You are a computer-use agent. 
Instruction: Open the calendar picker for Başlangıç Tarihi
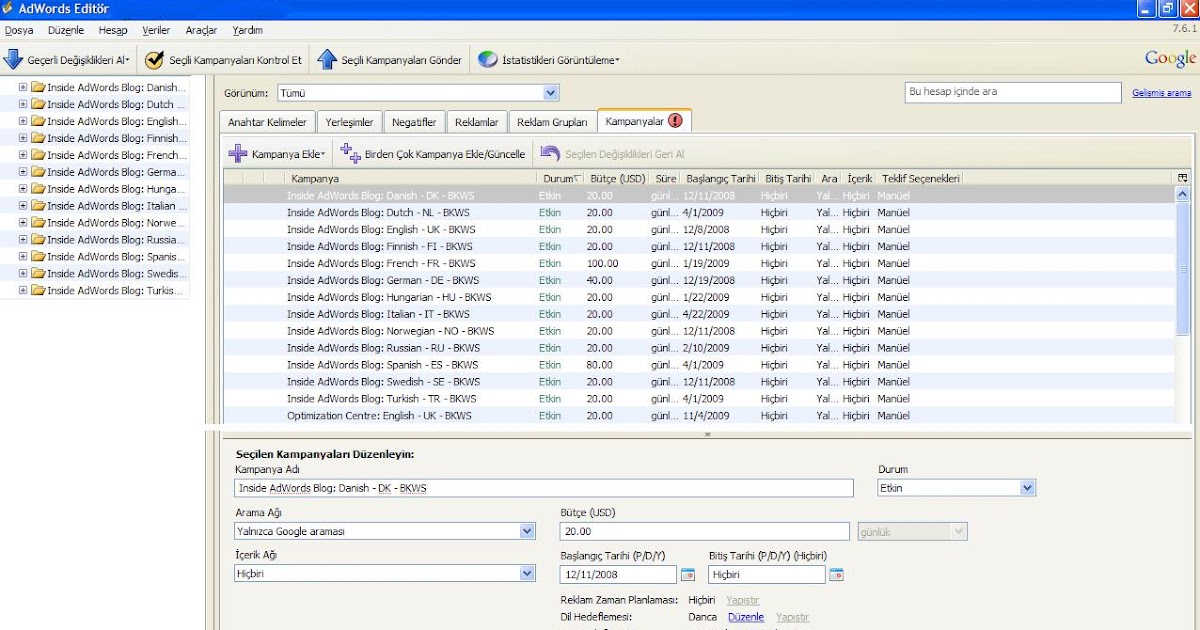coord(688,574)
